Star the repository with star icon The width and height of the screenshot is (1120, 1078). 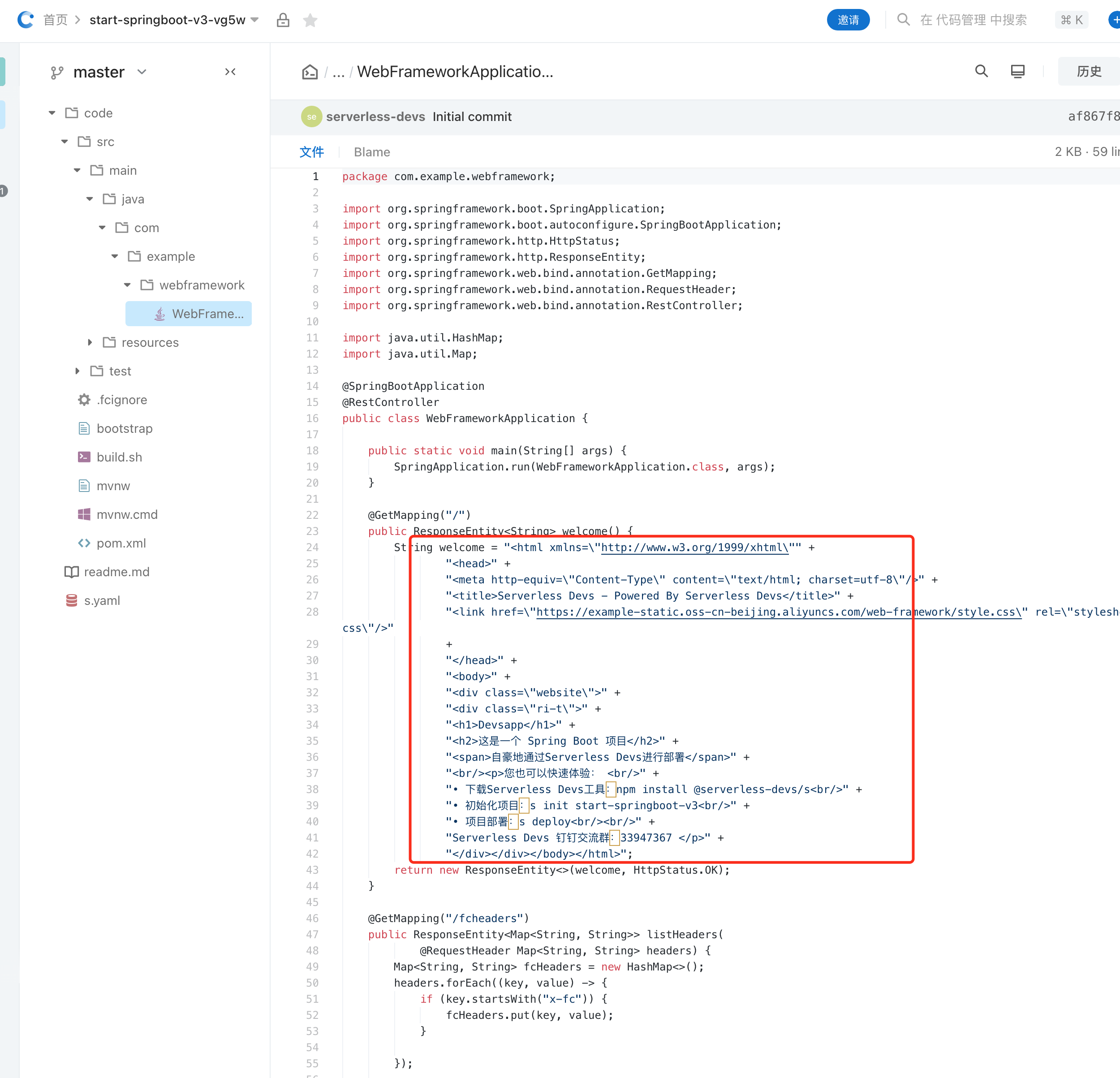[x=310, y=21]
